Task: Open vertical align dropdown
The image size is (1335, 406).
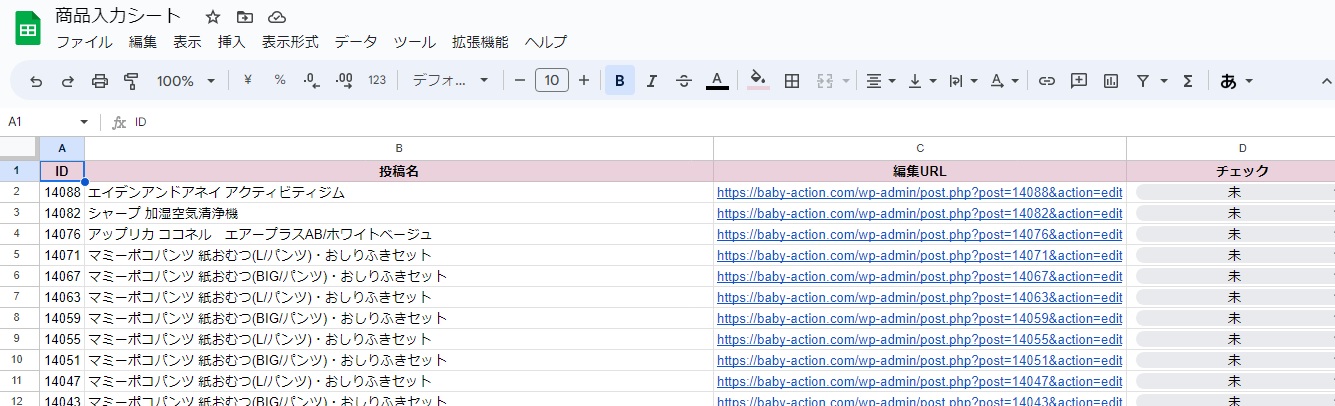Action: coord(921,81)
